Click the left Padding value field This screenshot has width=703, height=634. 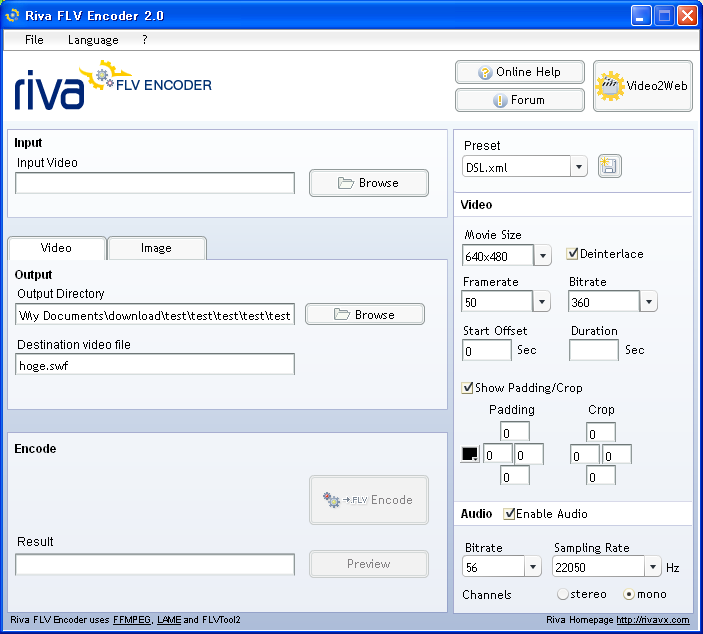(498, 454)
